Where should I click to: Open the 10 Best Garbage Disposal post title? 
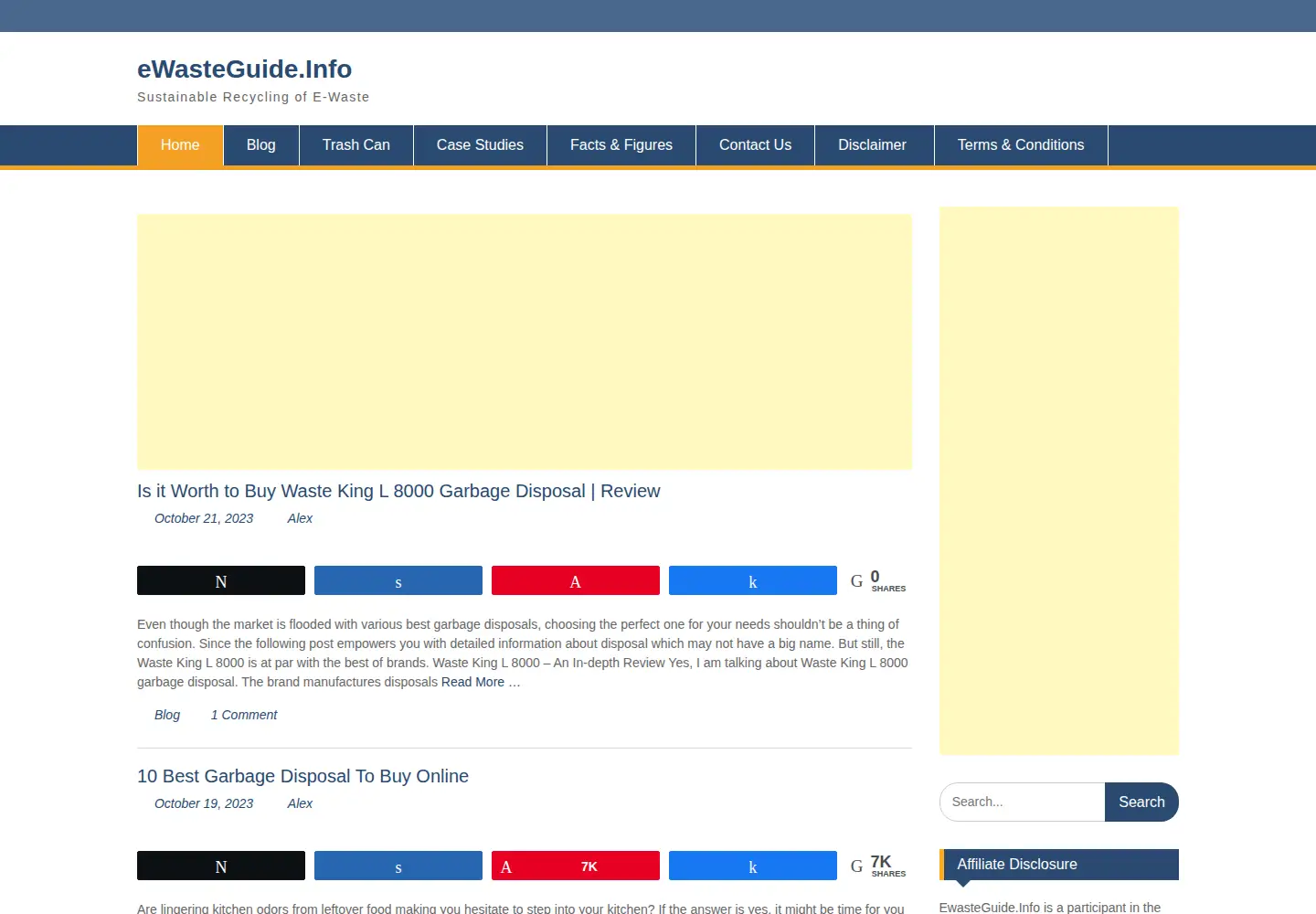point(302,776)
